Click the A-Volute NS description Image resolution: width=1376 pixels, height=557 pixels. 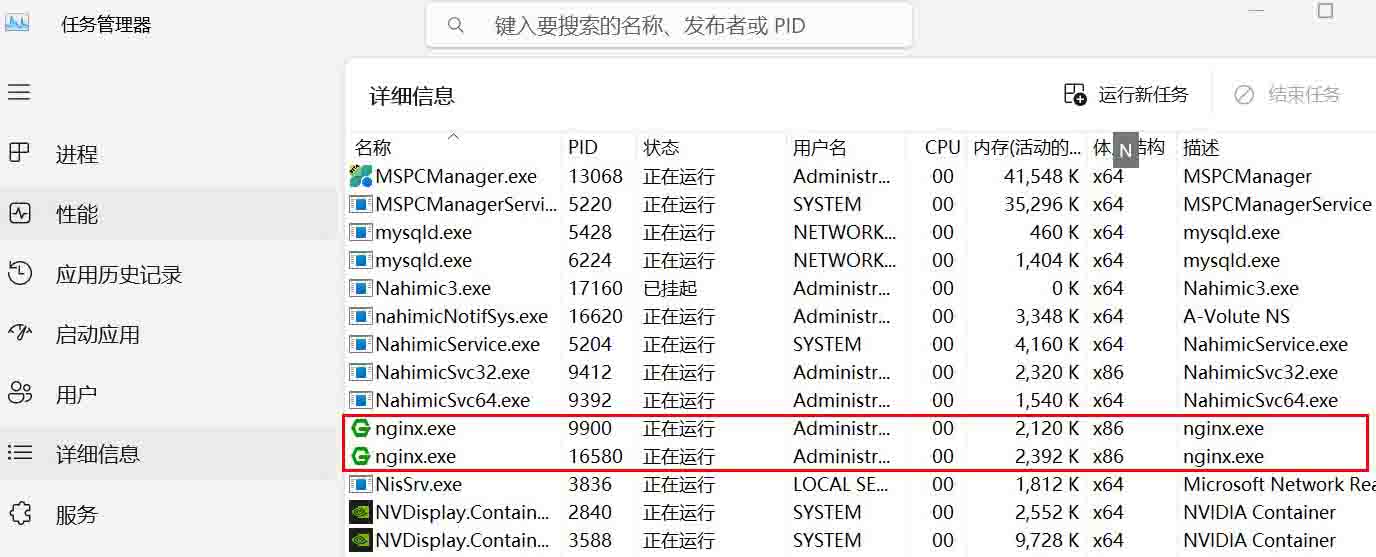[1236, 316]
